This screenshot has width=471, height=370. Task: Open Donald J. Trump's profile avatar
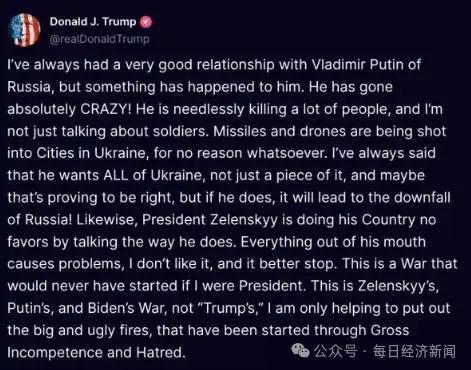[24, 30]
